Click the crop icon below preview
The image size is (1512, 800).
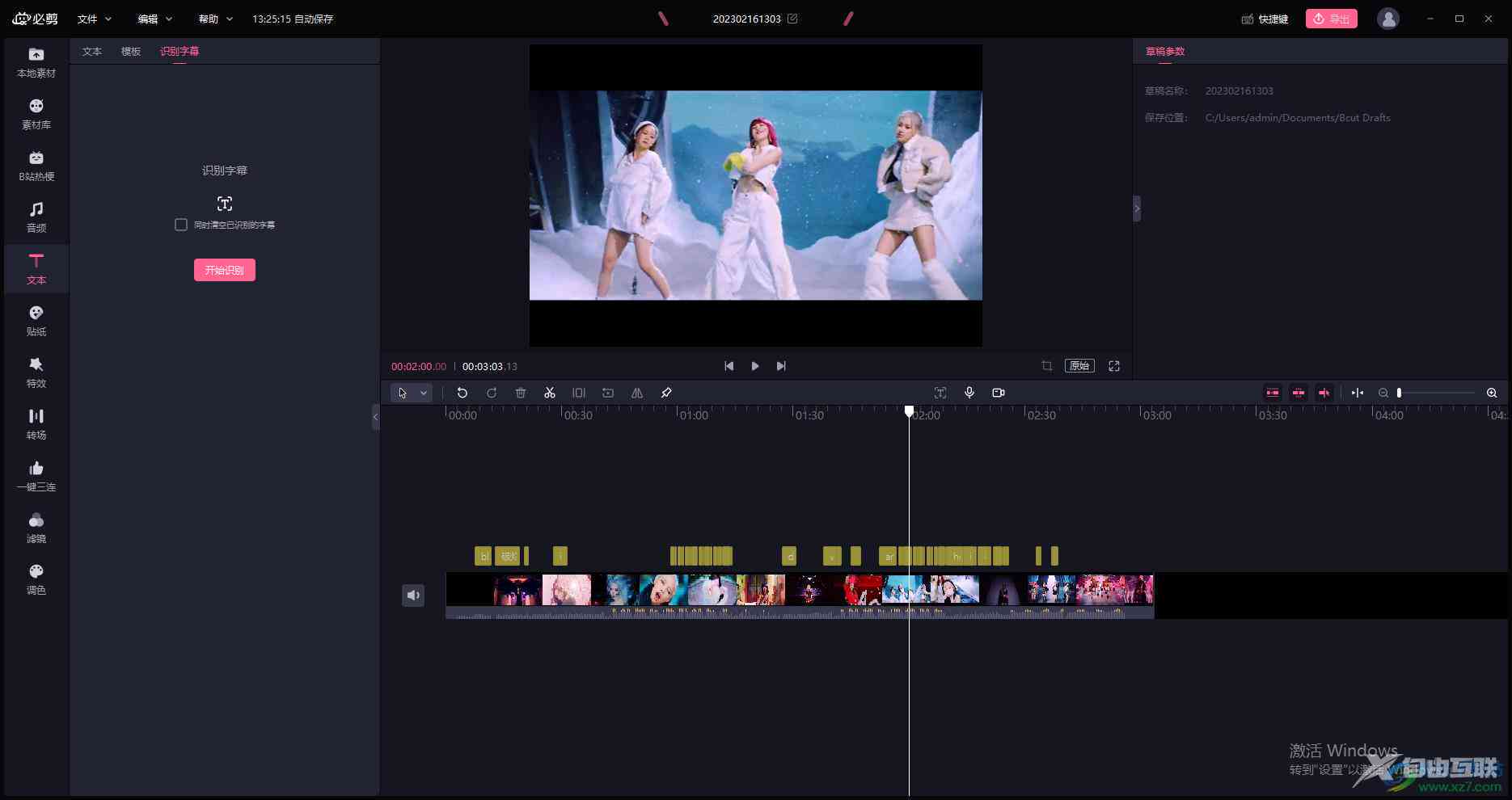[1047, 366]
